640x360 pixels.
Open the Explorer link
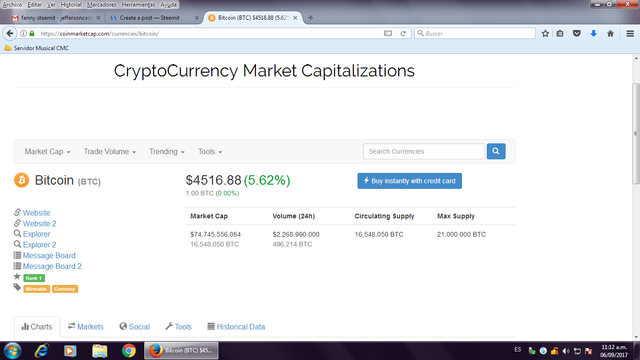point(36,234)
